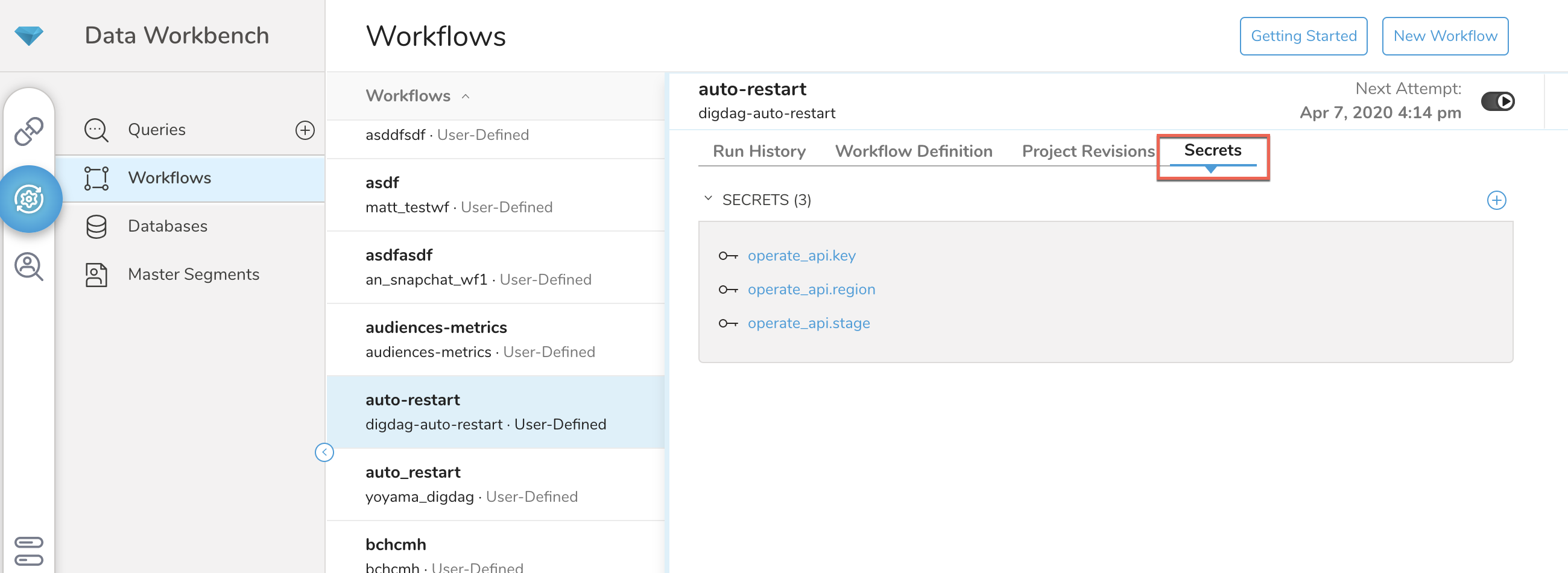Open the Workflow Definition tab
This screenshot has height=573, width=1568.
[x=913, y=151]
